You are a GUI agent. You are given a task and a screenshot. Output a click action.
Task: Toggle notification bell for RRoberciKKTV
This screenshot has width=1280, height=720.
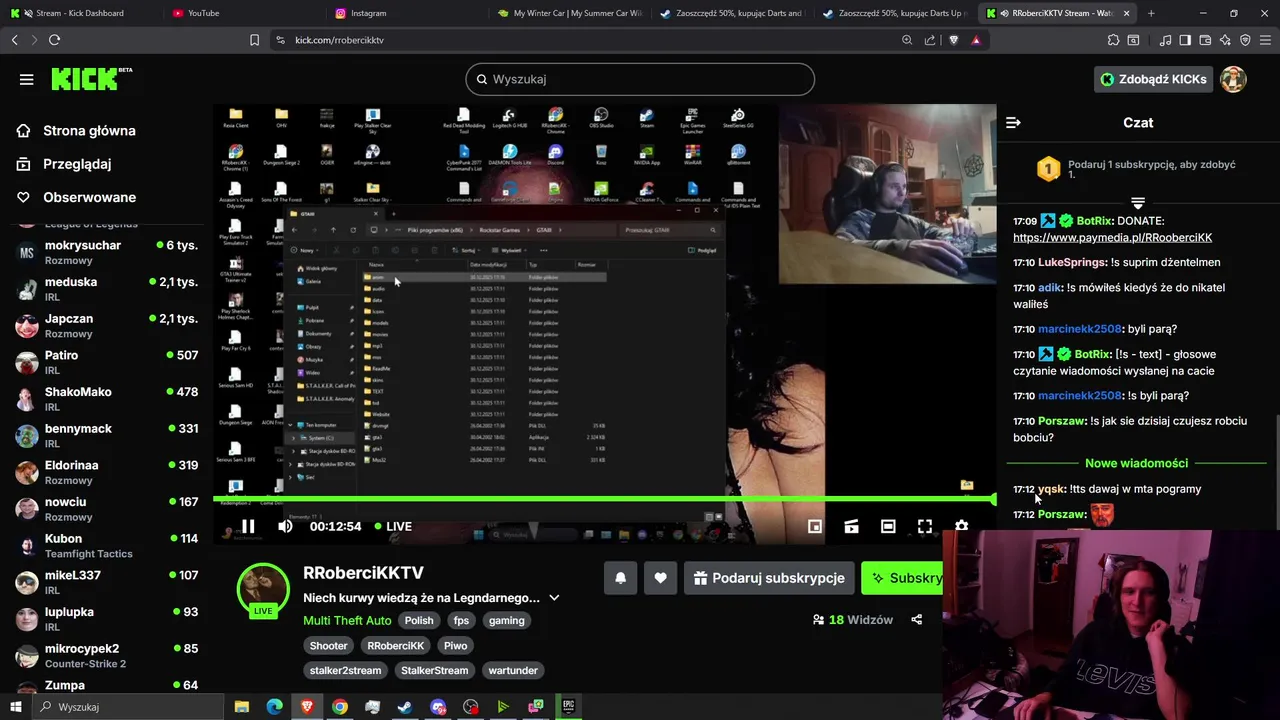pyautogui.click(x=620, y=578)
